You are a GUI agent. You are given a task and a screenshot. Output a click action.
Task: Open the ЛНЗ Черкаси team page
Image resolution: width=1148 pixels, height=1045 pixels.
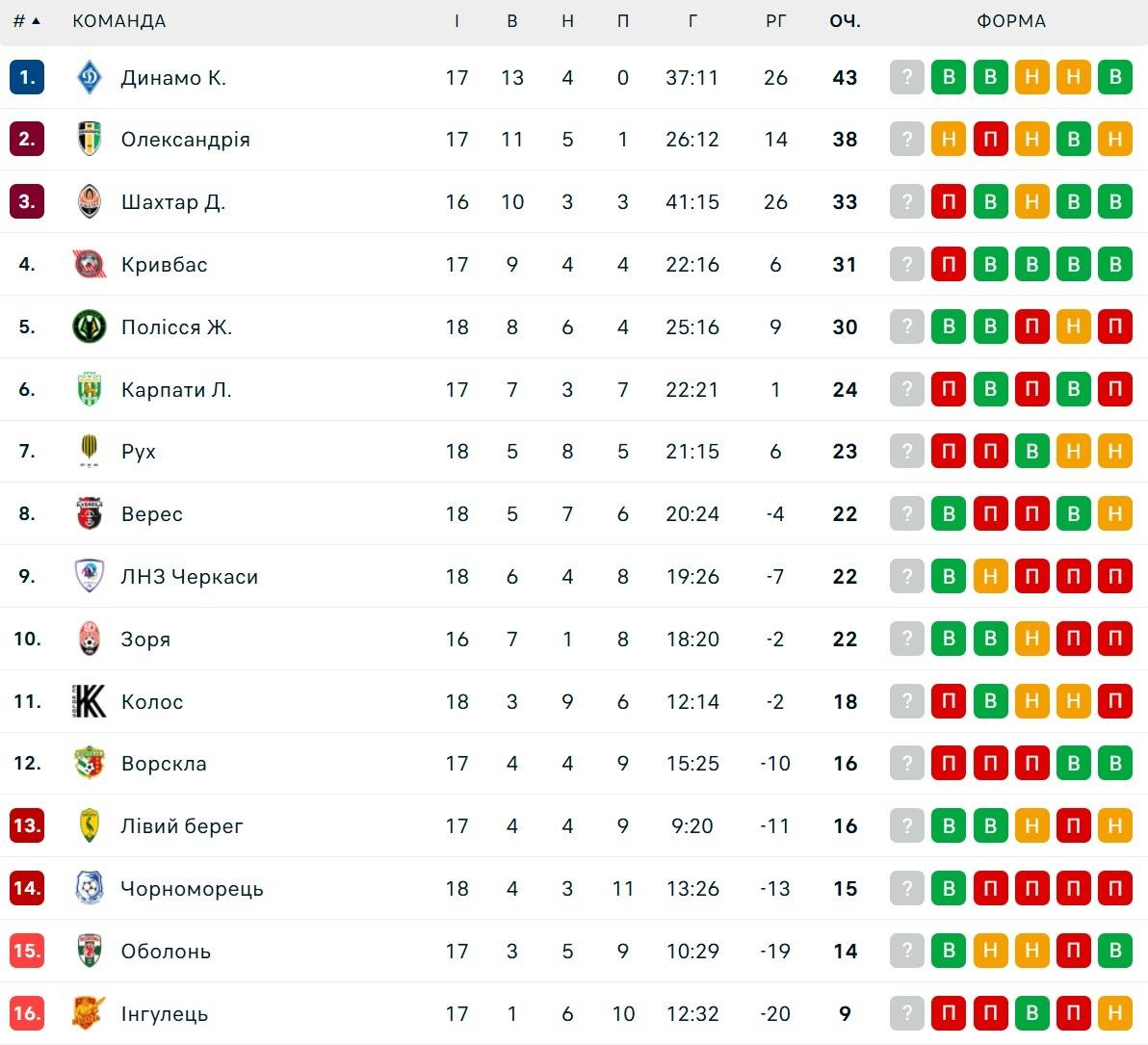[190, 577]
